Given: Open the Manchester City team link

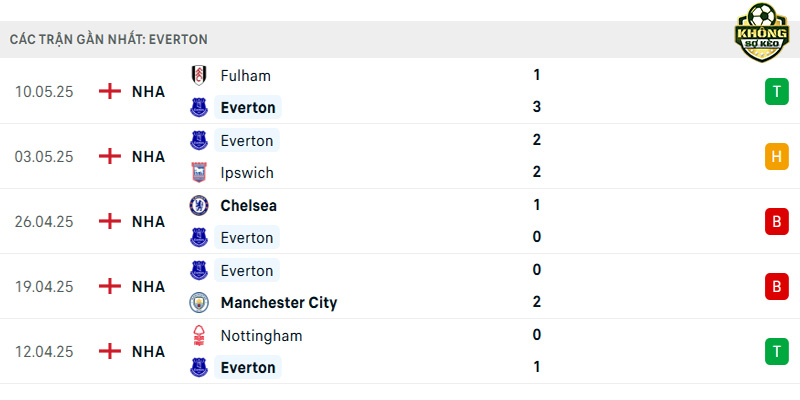Looking at the screenshot, I should [279, 303].
